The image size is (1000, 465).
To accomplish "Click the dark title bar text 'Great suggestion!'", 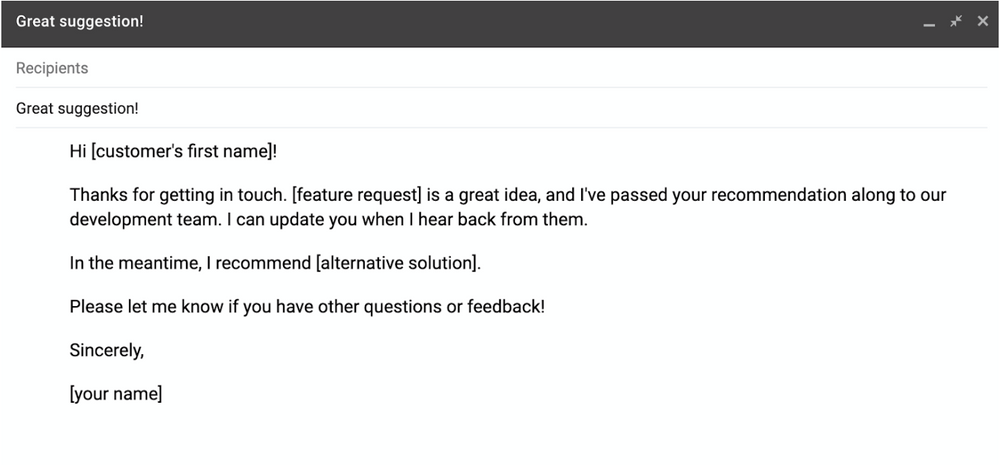I will (80, 21).
